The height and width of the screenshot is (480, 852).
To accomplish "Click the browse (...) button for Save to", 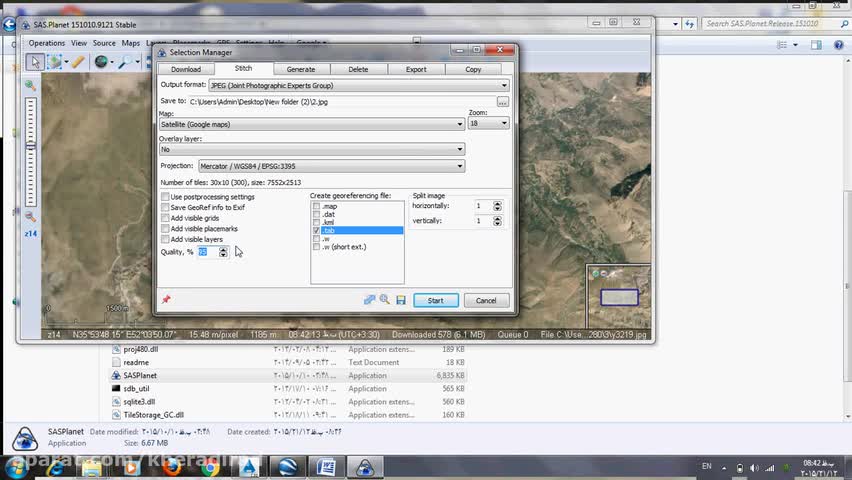I will [503, 102].
